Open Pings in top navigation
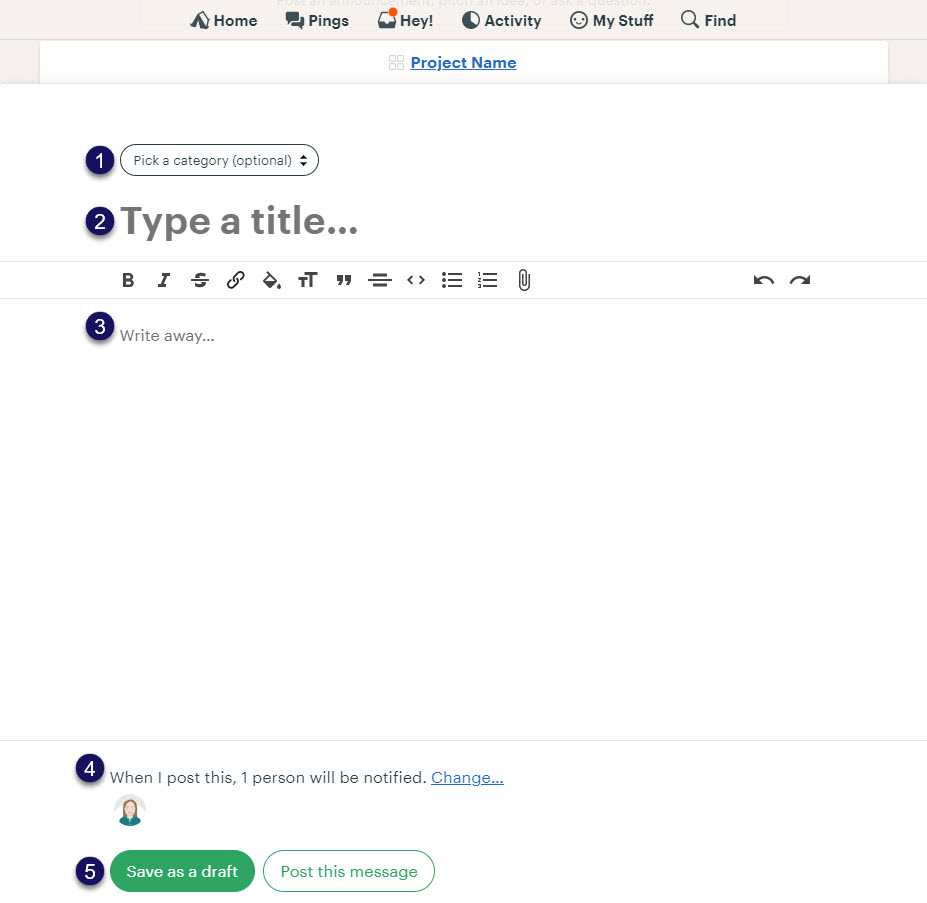 click(317, 20)
